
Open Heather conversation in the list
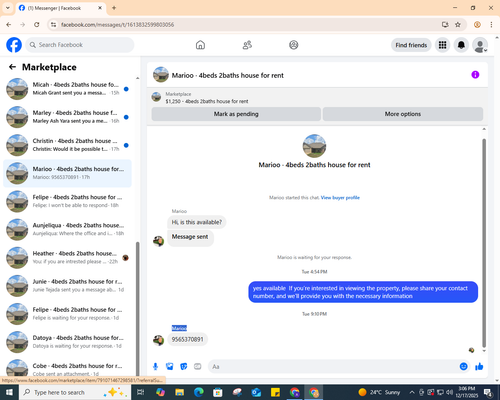(x=67, y=258)
